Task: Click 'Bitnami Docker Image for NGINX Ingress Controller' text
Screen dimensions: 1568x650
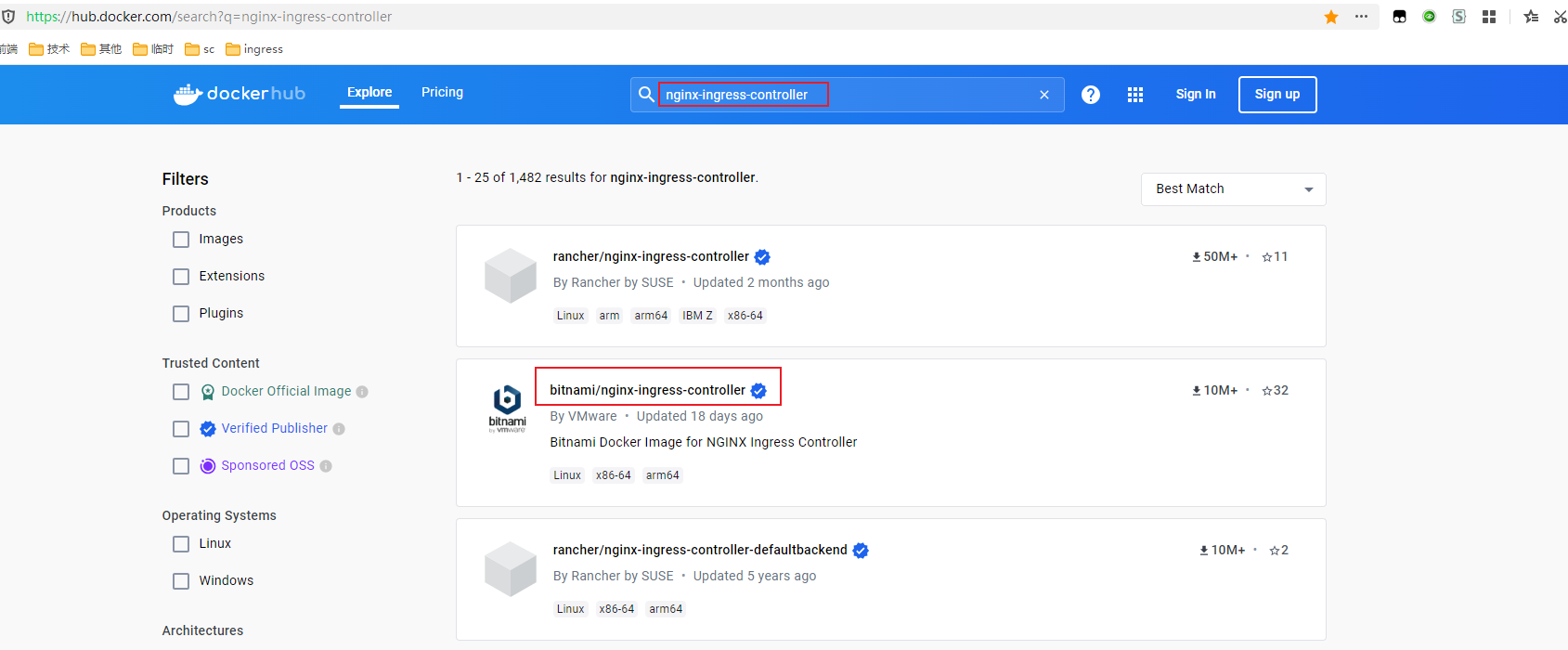Action: click(x=704, y=442)
